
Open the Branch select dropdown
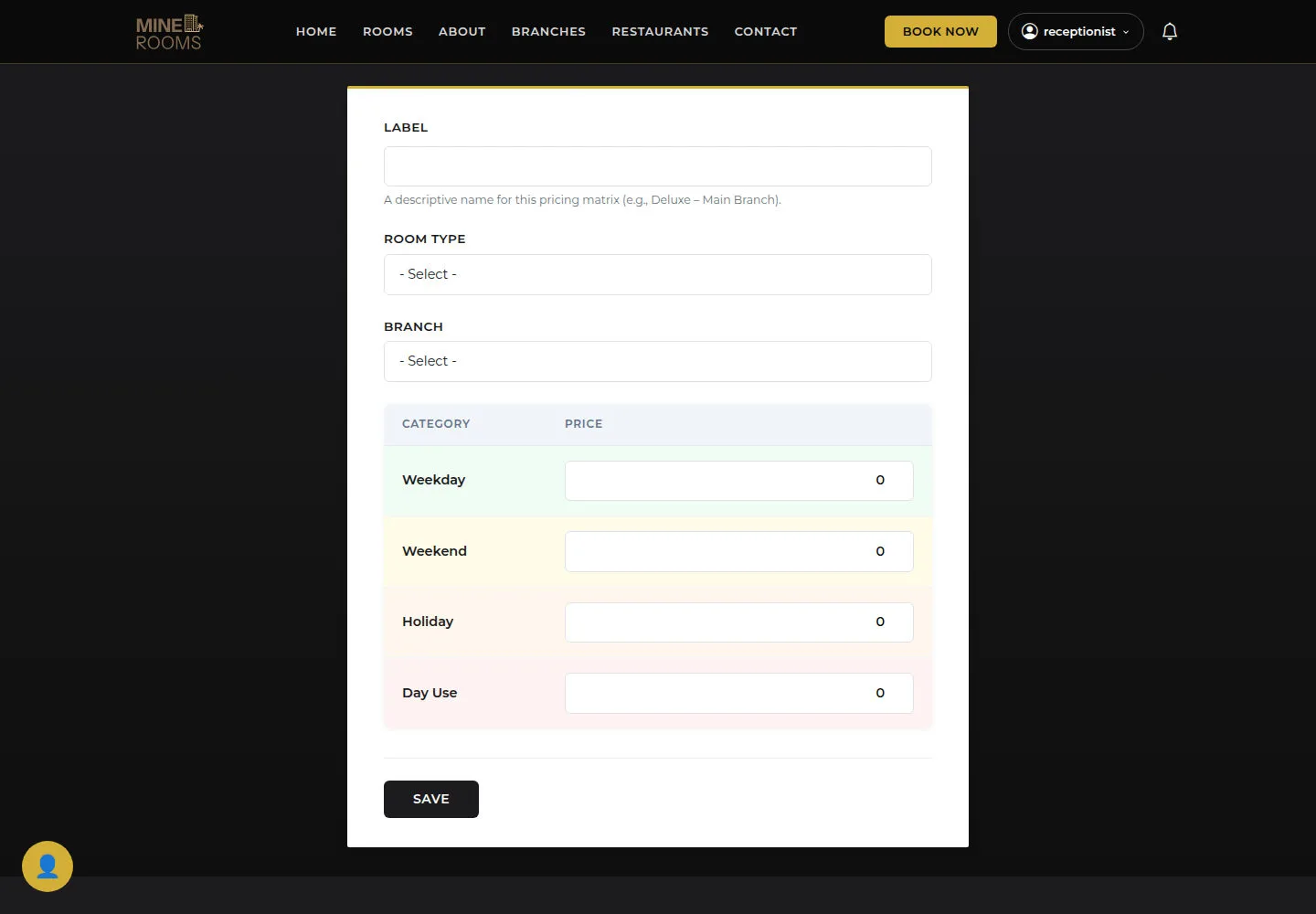coord(658,361)
